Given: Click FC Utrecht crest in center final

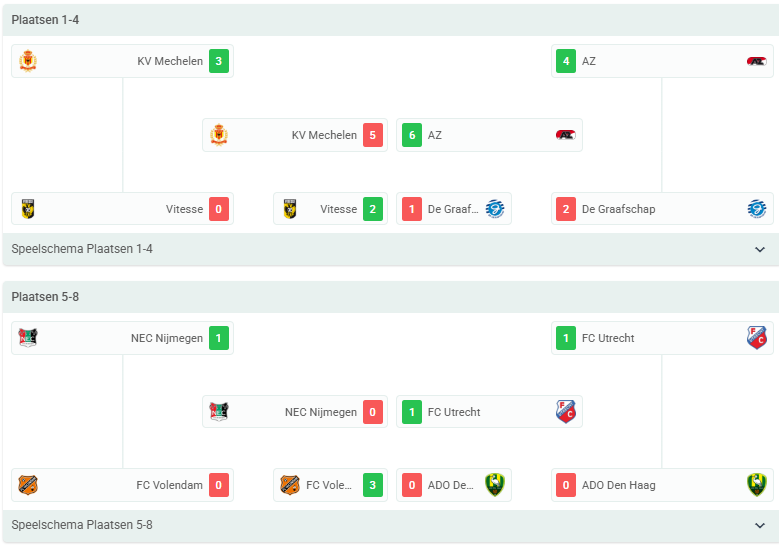Looking at the screenshot, I should [x=565, y=412].
